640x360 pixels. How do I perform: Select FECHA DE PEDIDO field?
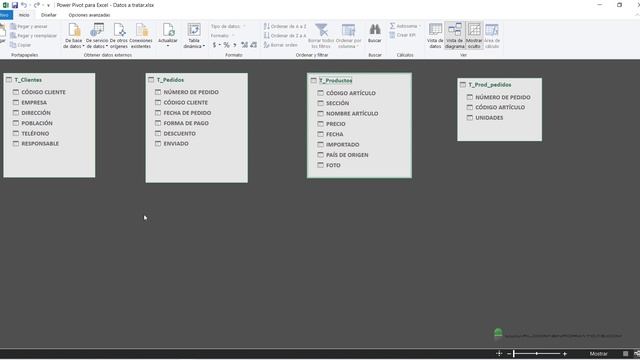click(187, 113)
